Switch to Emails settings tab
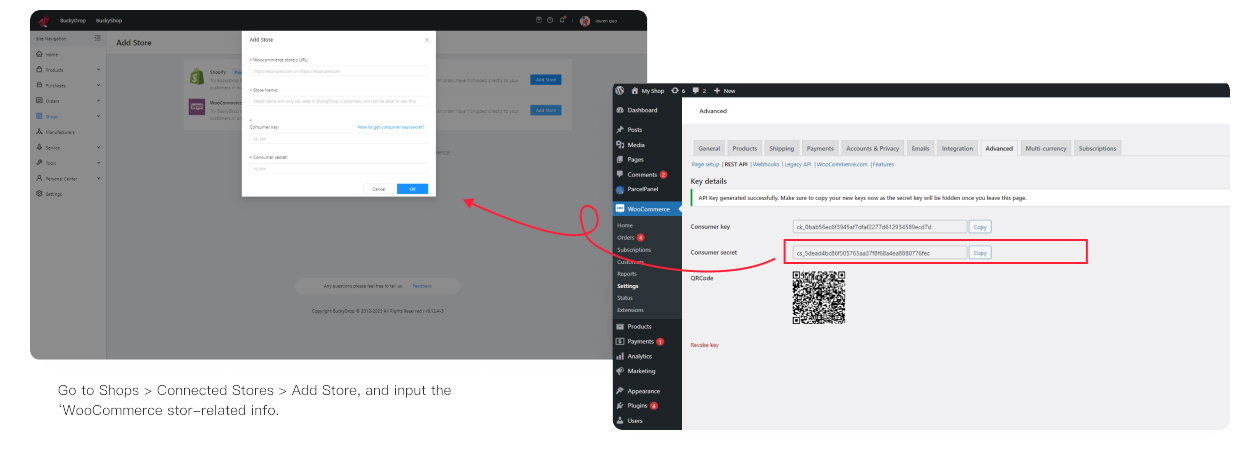This screenshot has width=1260, height=465. [x=921, y=148]
